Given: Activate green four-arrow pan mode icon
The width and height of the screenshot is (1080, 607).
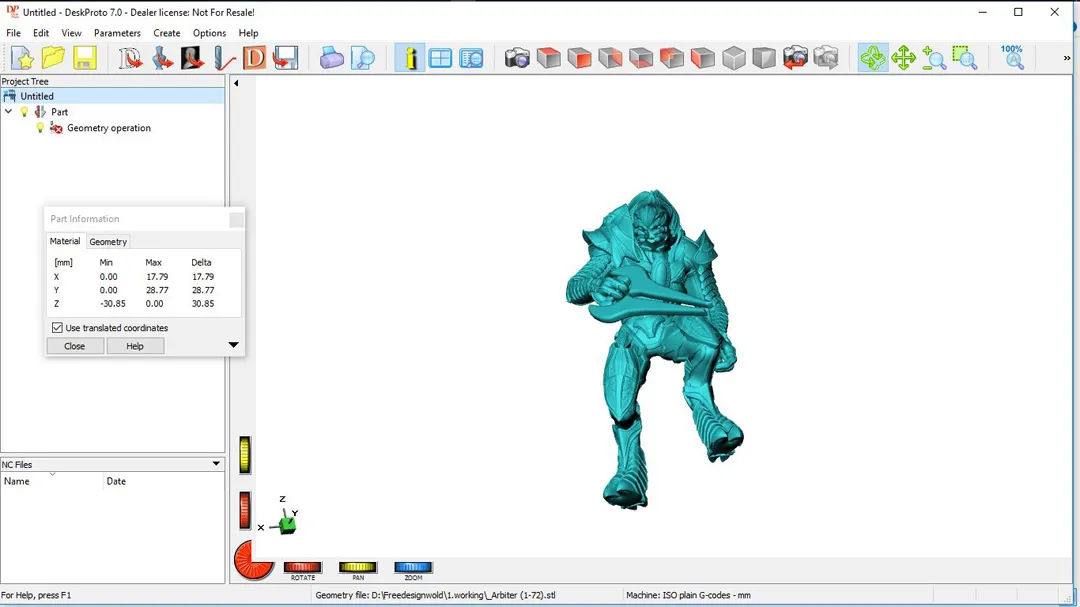Looking at the screenshot, I should coord(903,58).
